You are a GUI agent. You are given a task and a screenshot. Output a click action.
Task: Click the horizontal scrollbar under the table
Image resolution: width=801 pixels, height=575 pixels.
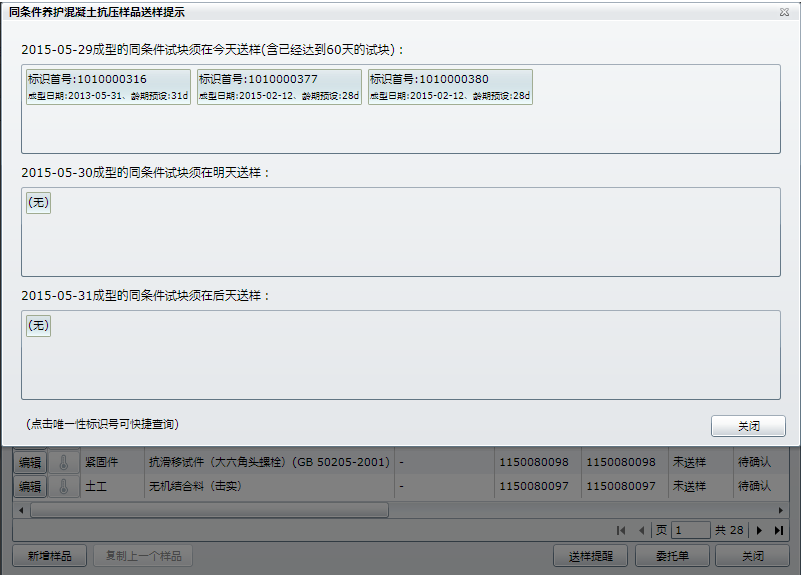pos(209,509)
